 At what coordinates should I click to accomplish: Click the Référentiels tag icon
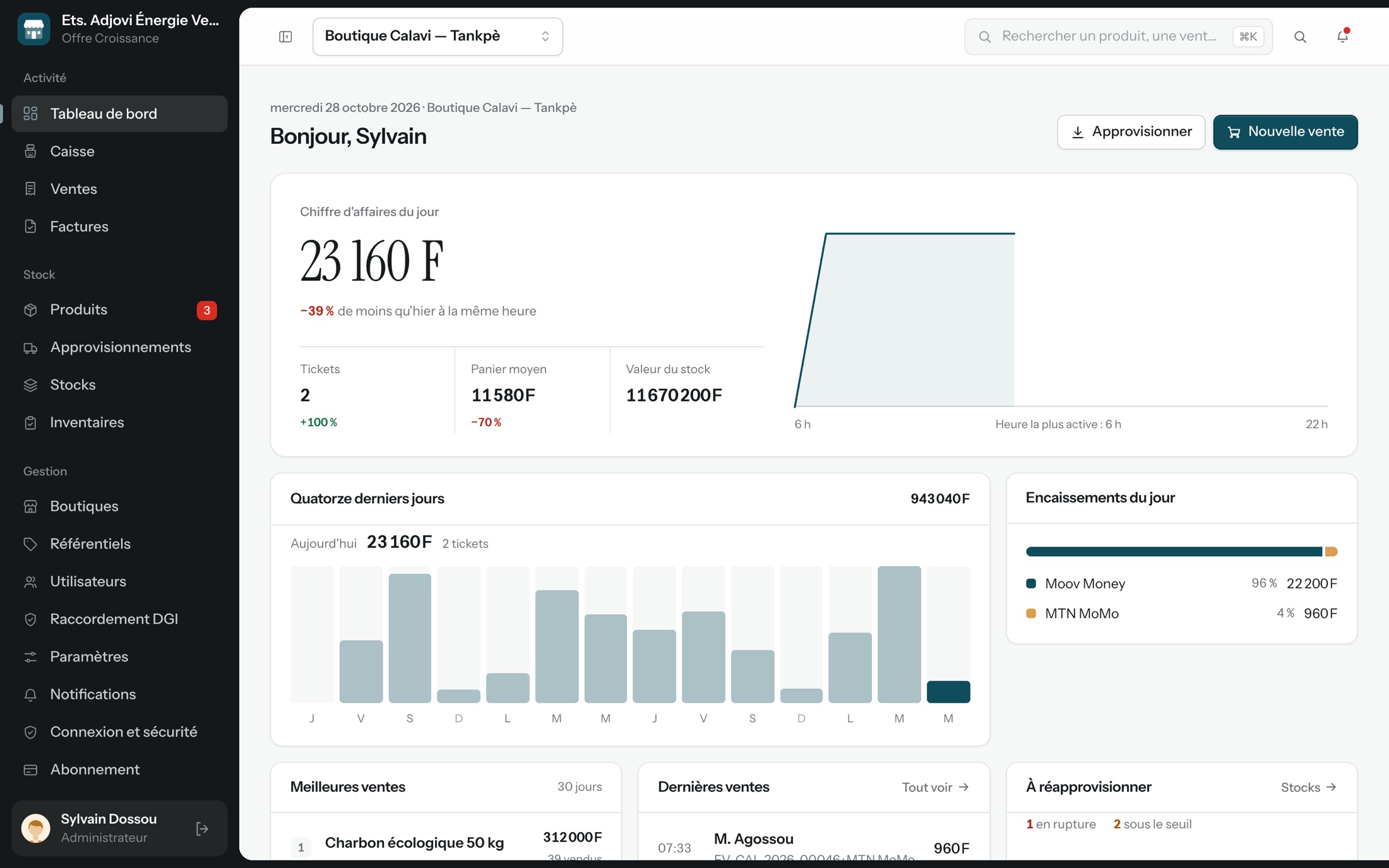click(x=30, y=544)
